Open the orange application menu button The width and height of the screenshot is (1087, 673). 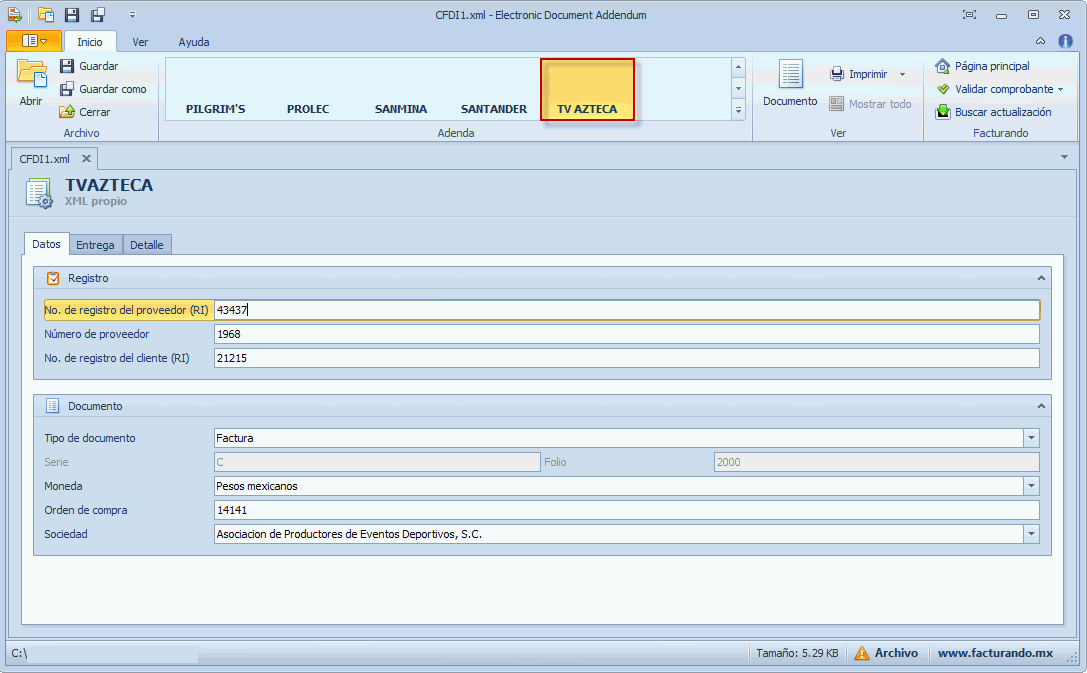[34, 41]
